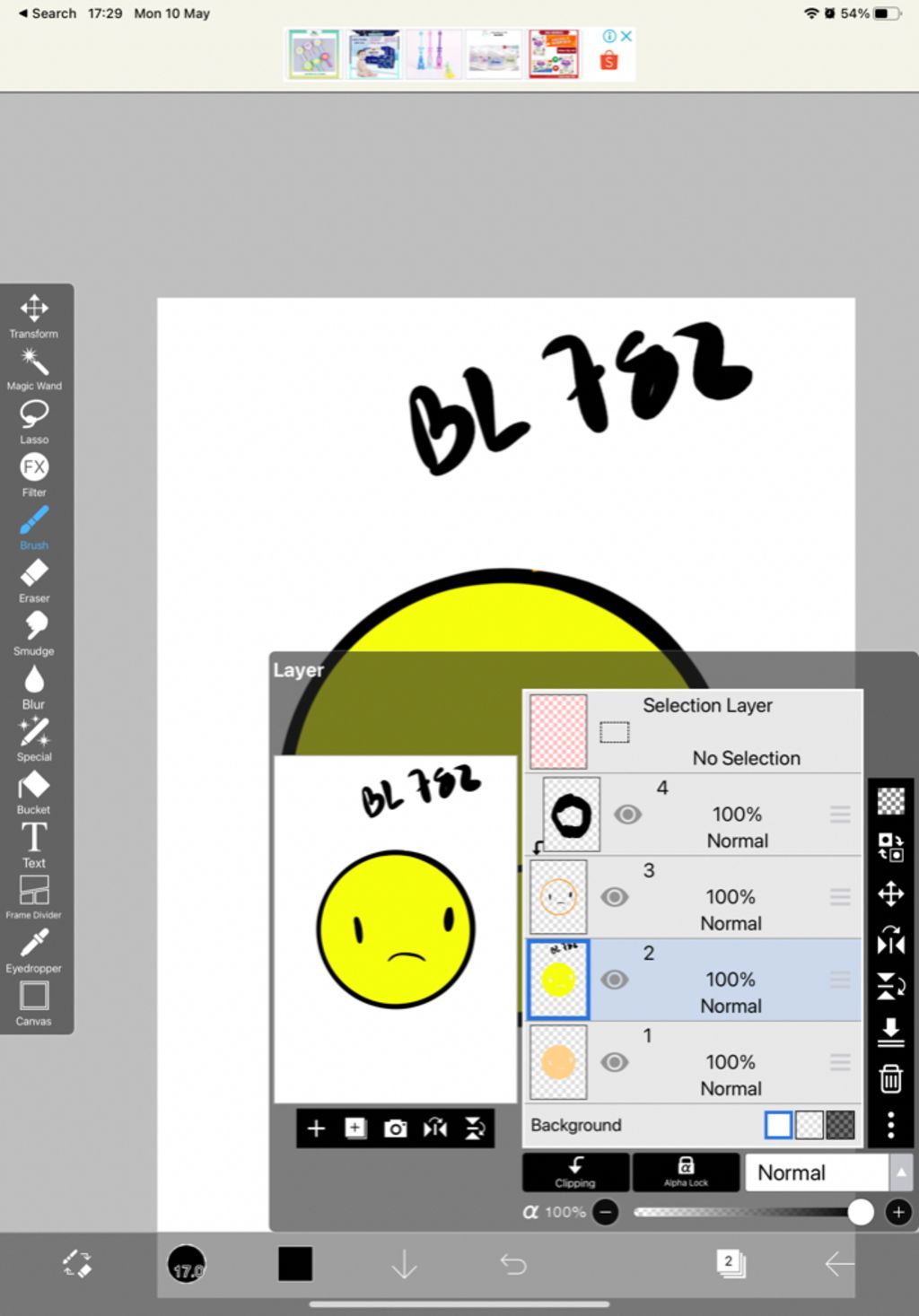Tap the undo arrow in bottom bar
Screen dimensions: 919x1316
(513, 1264)
